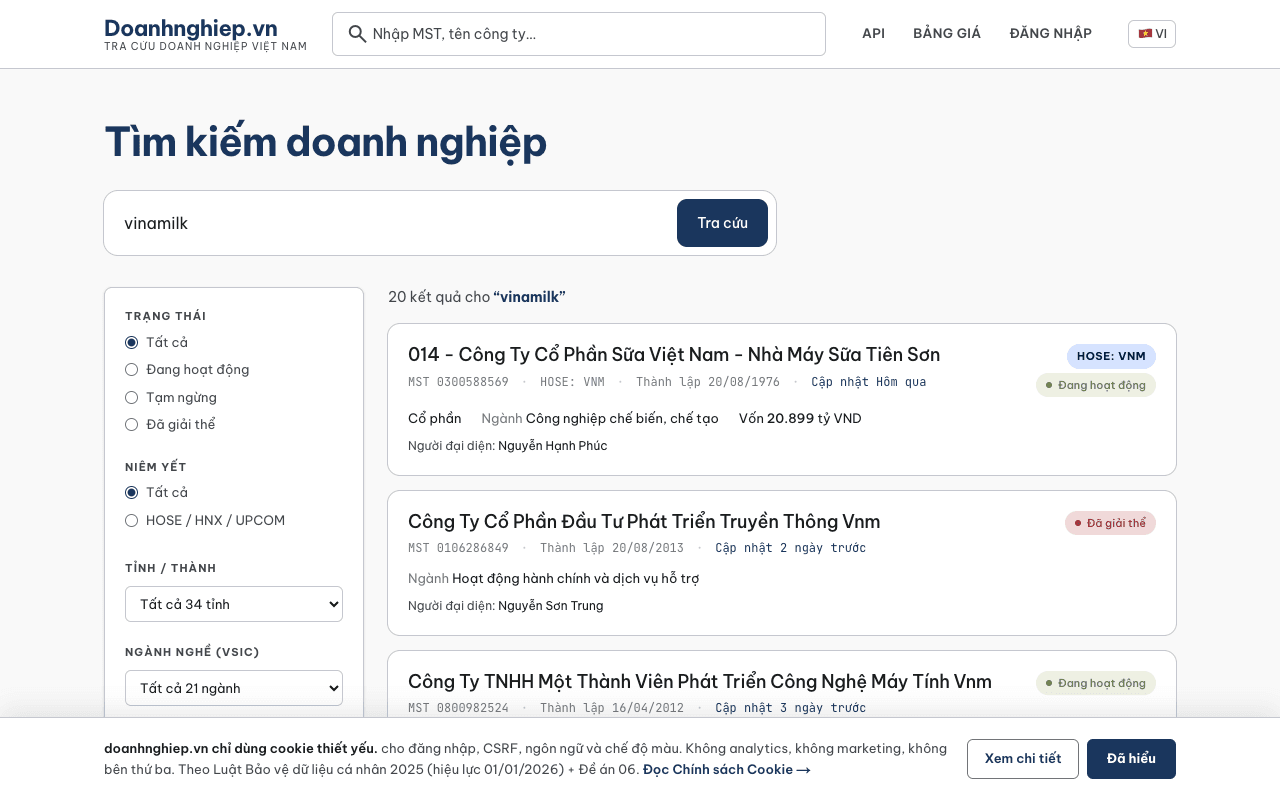Open Phát Triển Công Nghệ Máy Tính Vnm result
1280x800 pixels.
(x=700, y=681)
